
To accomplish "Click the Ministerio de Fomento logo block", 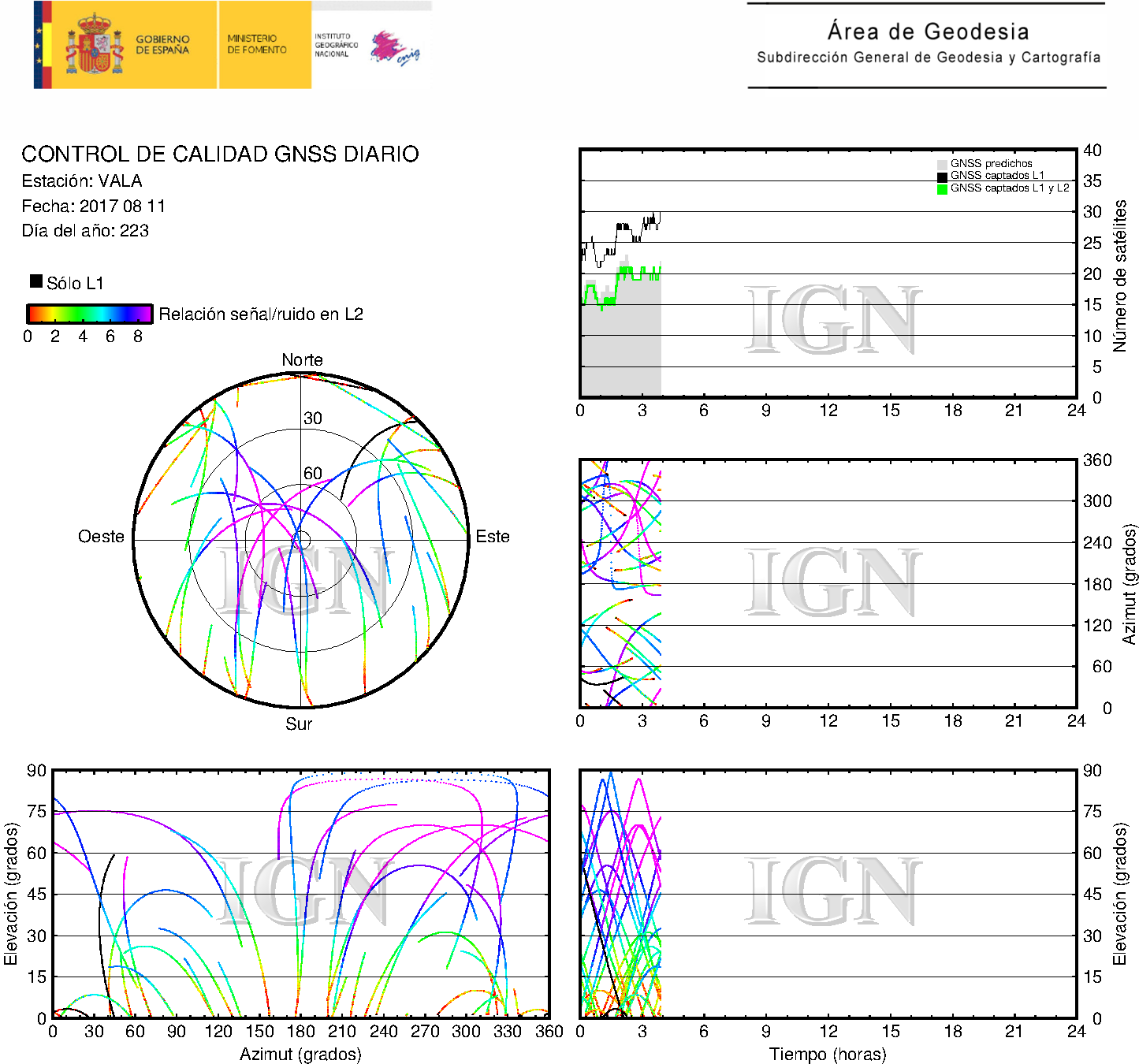I will pyautogui.click(x=258, y=44).
